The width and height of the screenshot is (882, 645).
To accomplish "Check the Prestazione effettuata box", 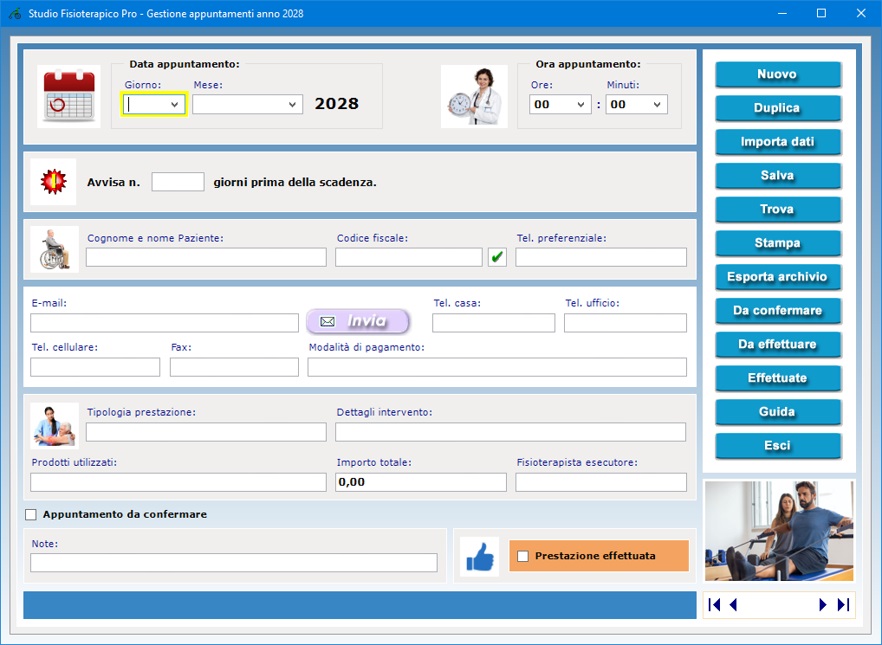I will 523,556.
